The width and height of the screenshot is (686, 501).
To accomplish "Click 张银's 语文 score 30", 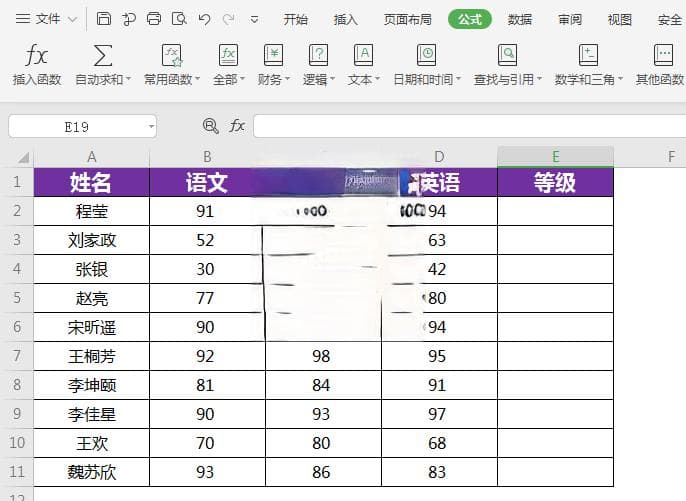I will point(207,269).
